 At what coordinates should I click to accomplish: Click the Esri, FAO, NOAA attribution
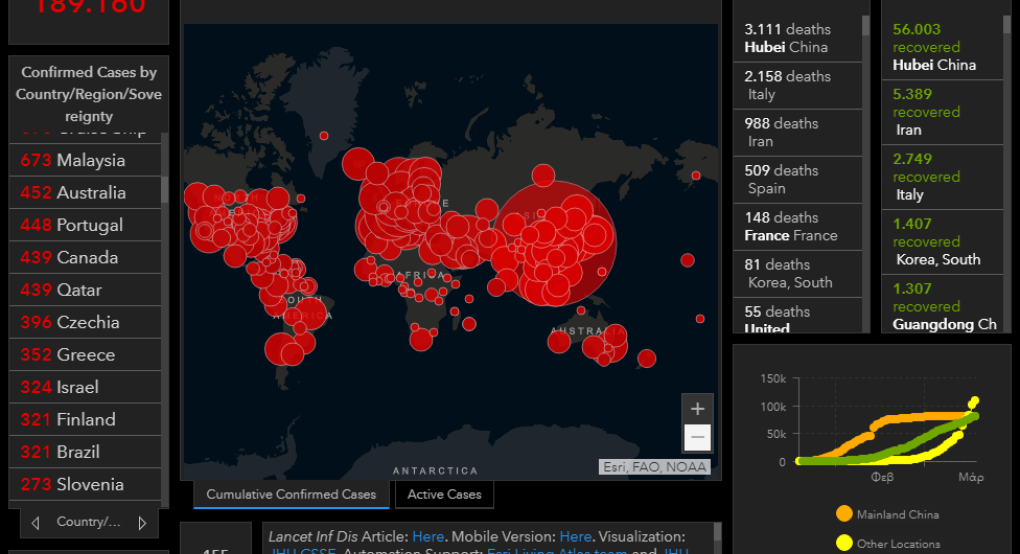(655, 467)
